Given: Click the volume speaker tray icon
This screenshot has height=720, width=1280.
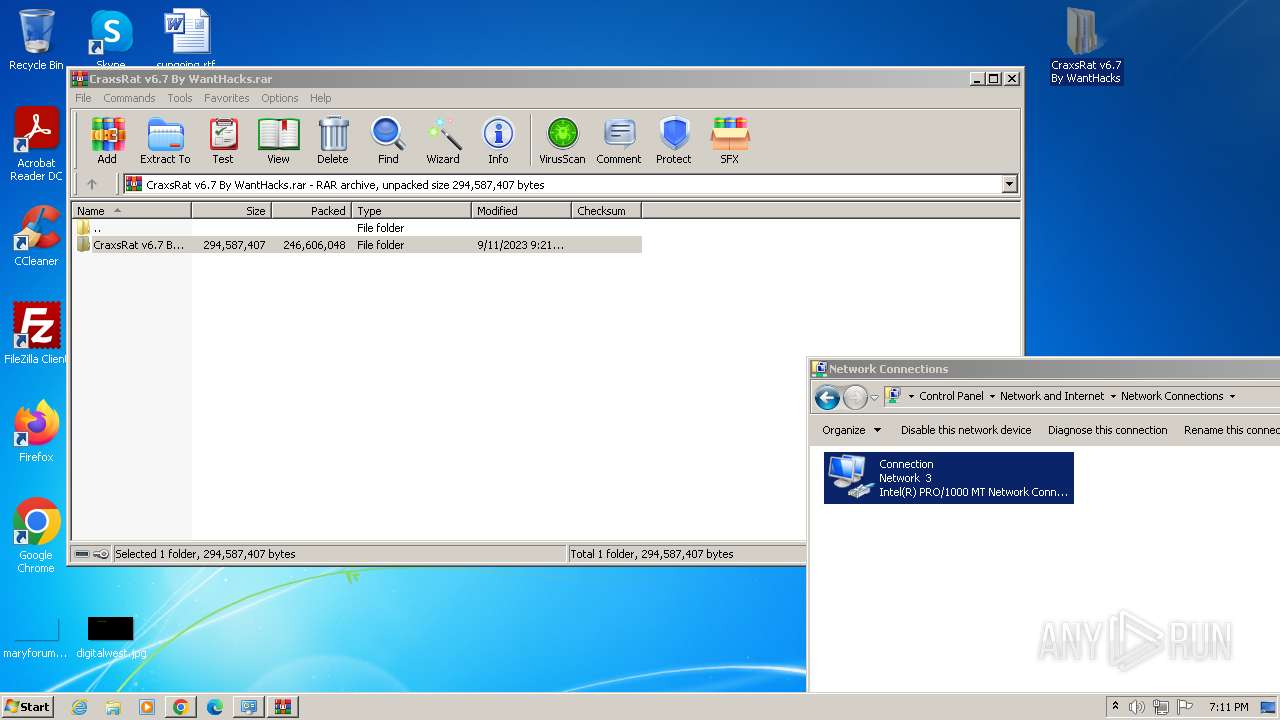Looking at the screenshot, I should 1136,707.
